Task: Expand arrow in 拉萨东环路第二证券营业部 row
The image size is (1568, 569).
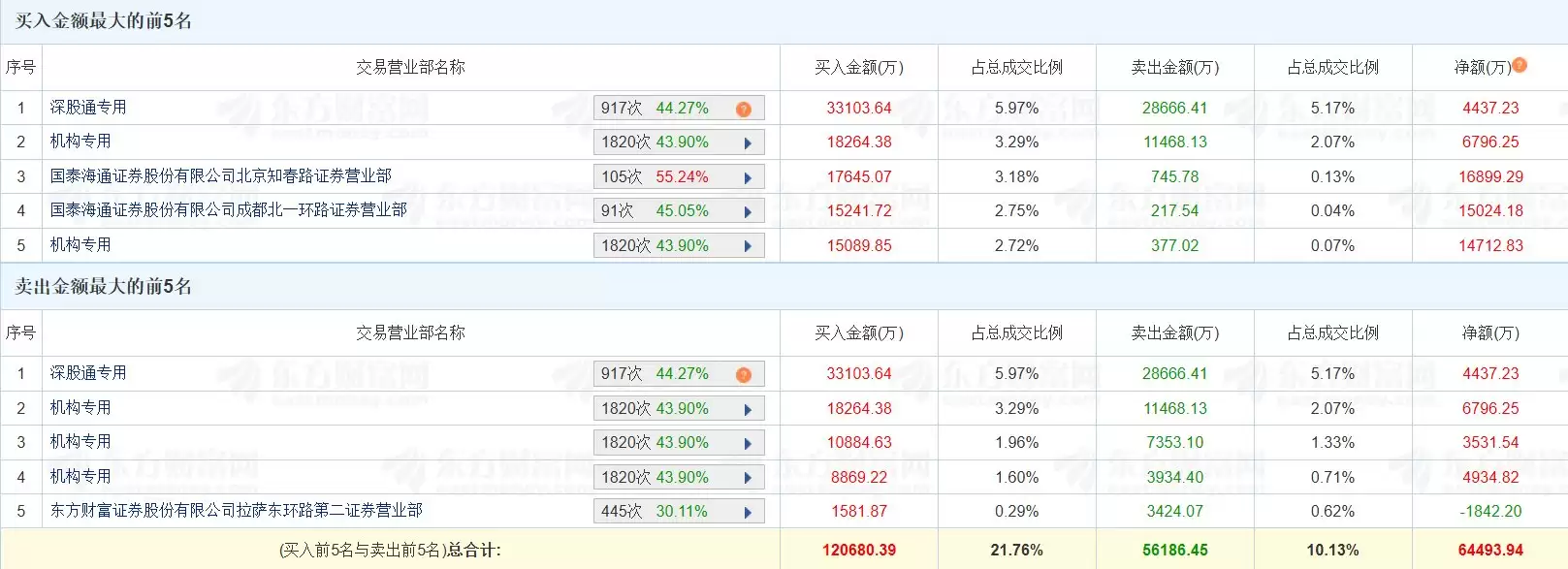Action: 748,512
